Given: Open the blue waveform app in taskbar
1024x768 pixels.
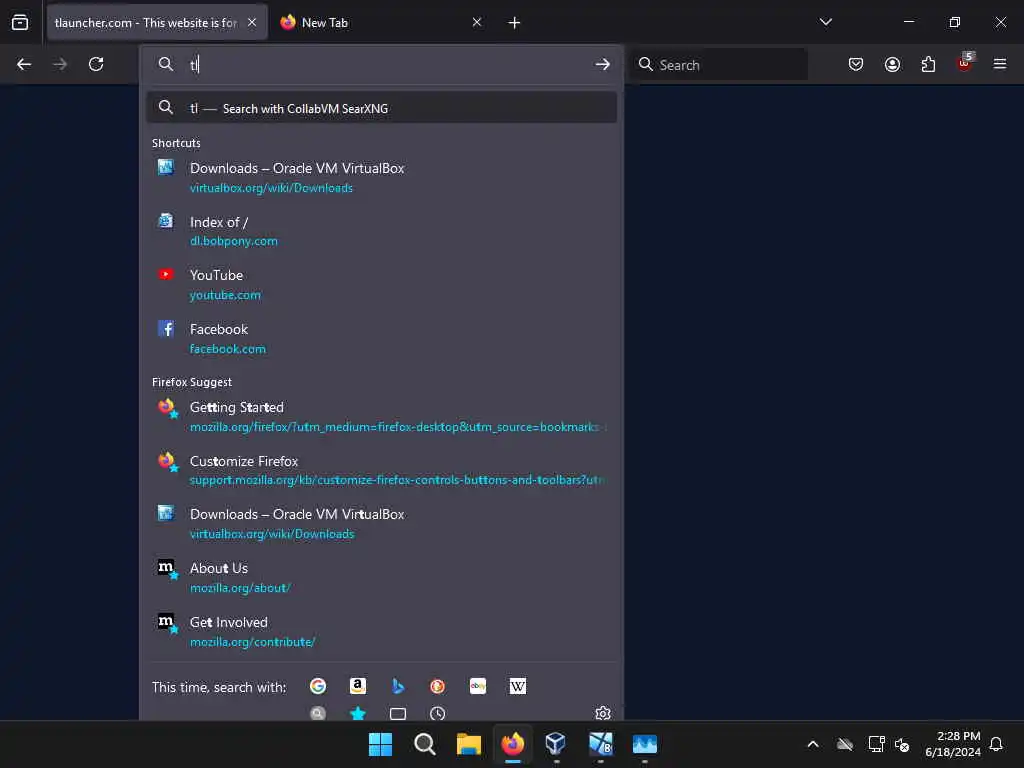Looking at the screenshot, I should coord(645,744).
